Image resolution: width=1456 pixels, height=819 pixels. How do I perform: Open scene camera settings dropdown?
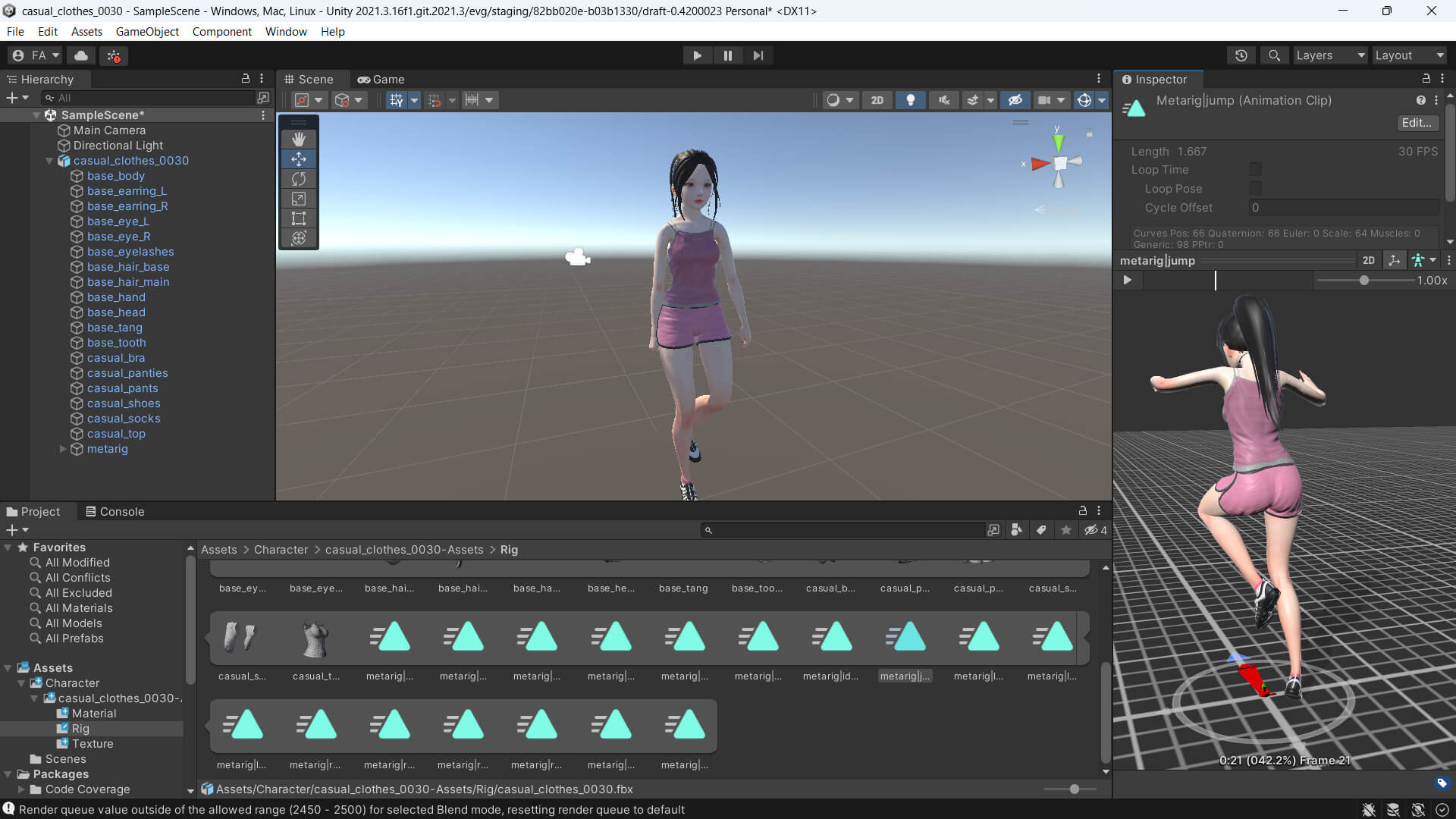[1060, 100]
